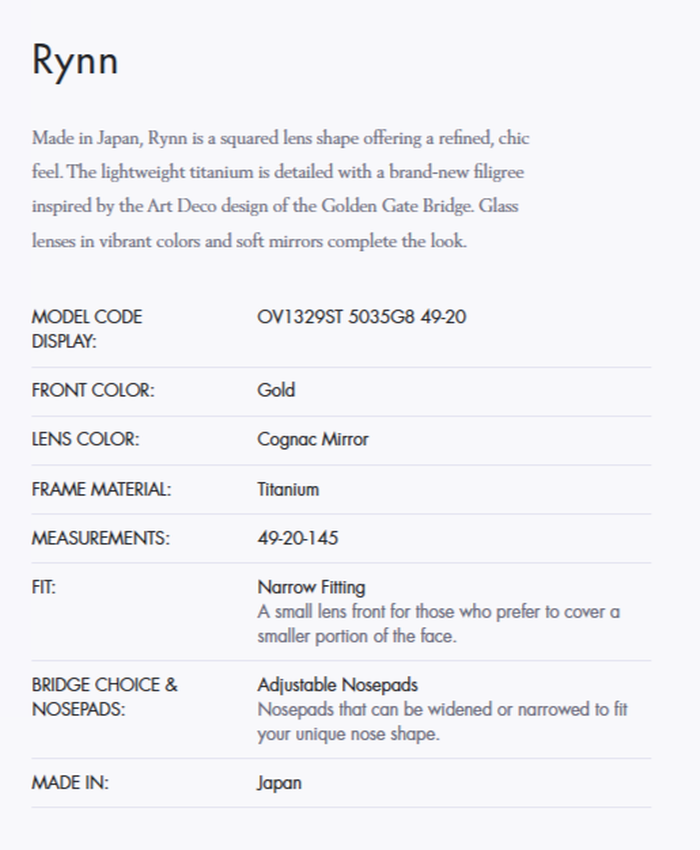Click the Rynn product title
The width and height of the screenshot is (700, 850).
[75, 60]
